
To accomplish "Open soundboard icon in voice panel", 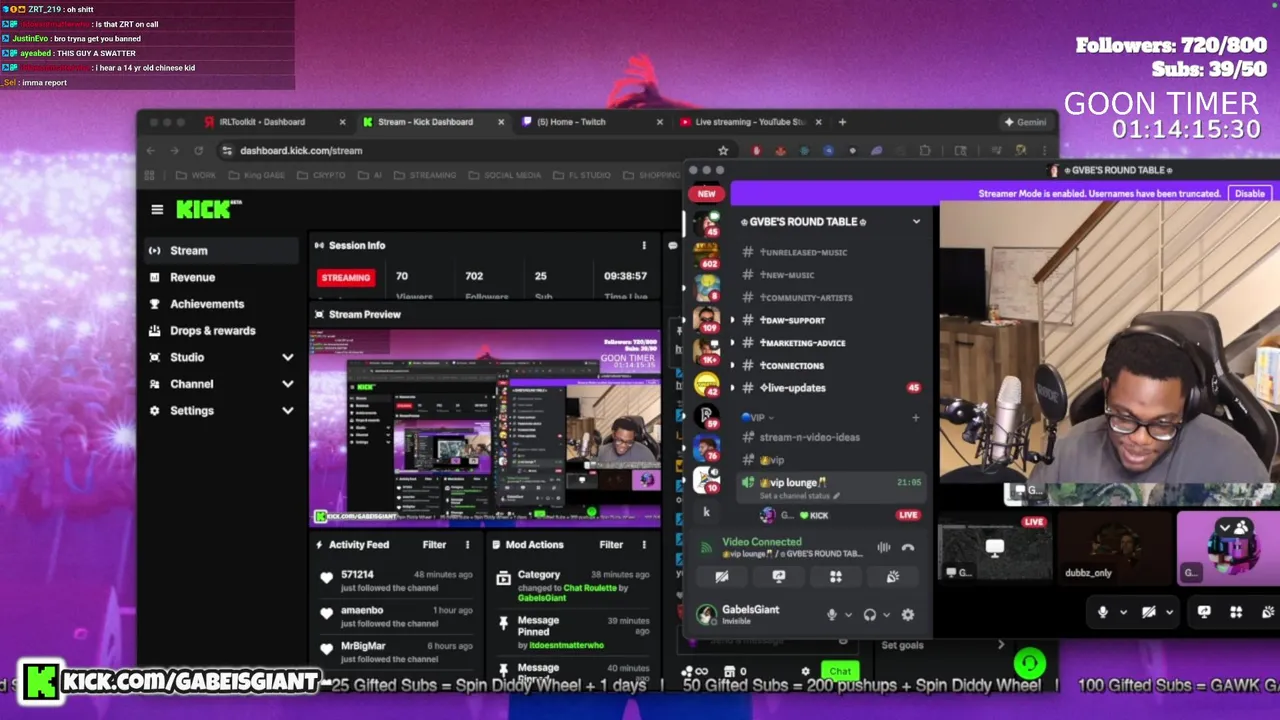I will pyautogui.click(x=893, y=577).
